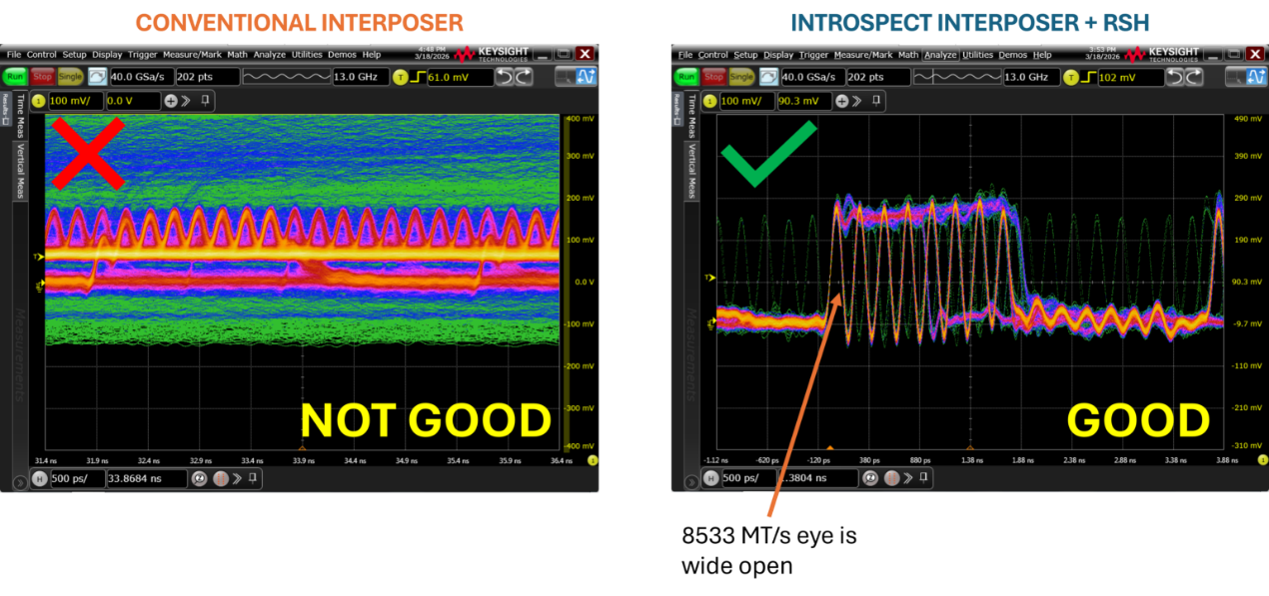1269x596 pixels.
Task: Click the green Run button on left scope
Action: point(16,77)
